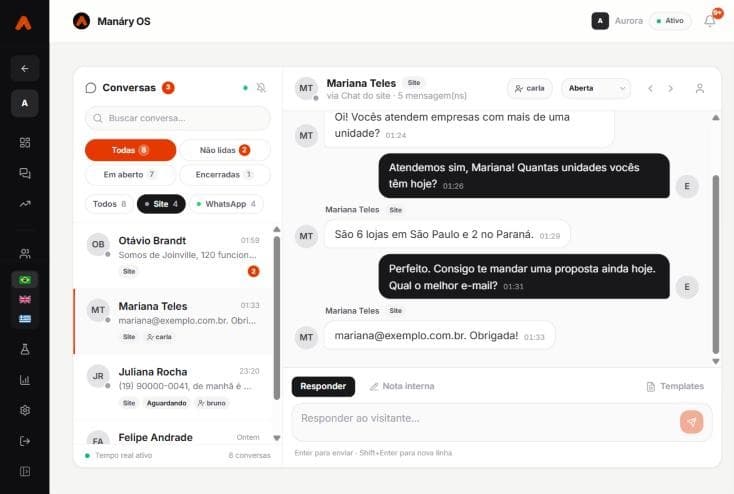Open Templates
The height and width of the screenshot is (494, 734).
click(675, 386)
